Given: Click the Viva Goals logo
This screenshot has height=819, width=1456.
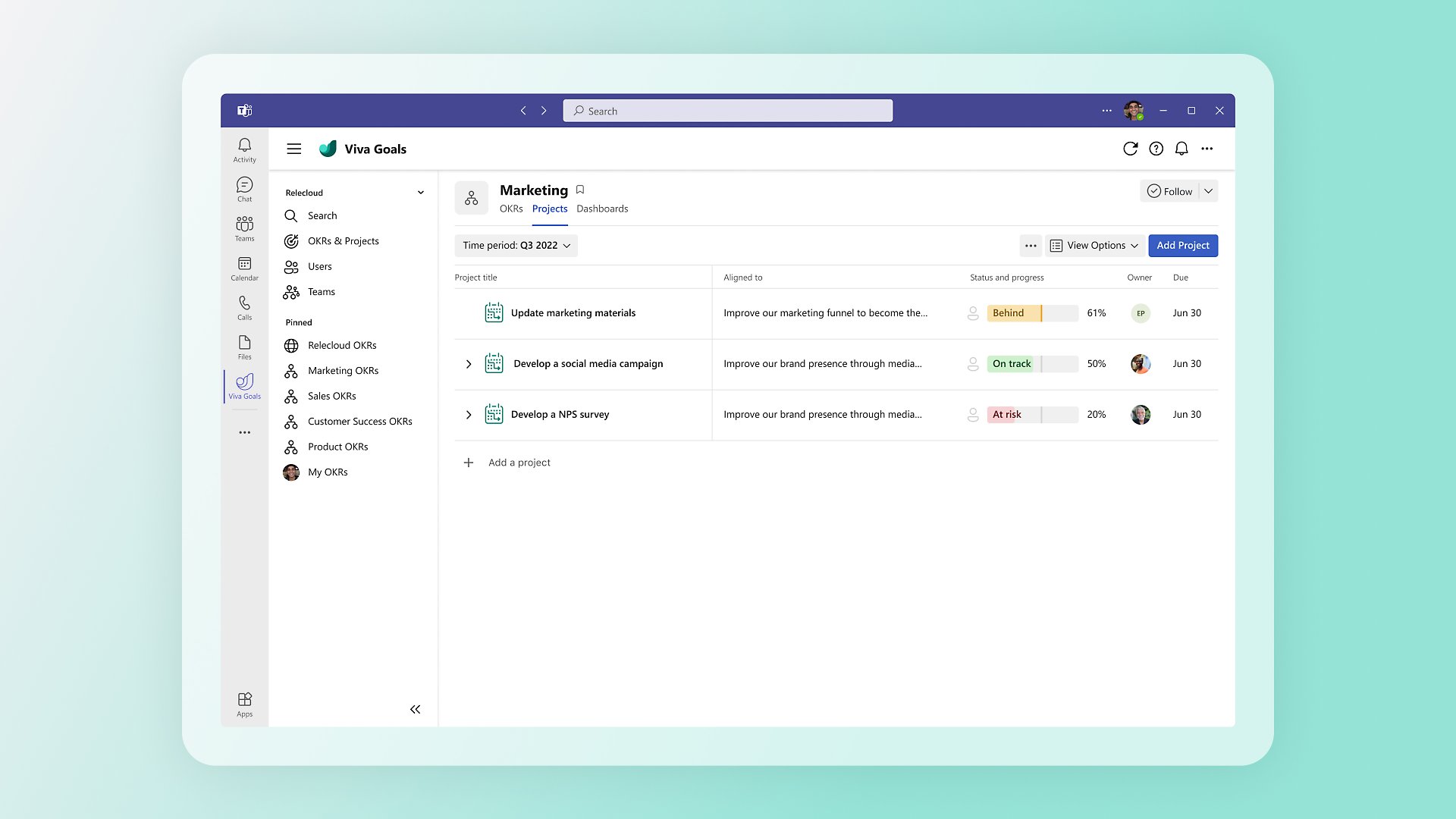Looking at the screenshot, I should 328,149.
